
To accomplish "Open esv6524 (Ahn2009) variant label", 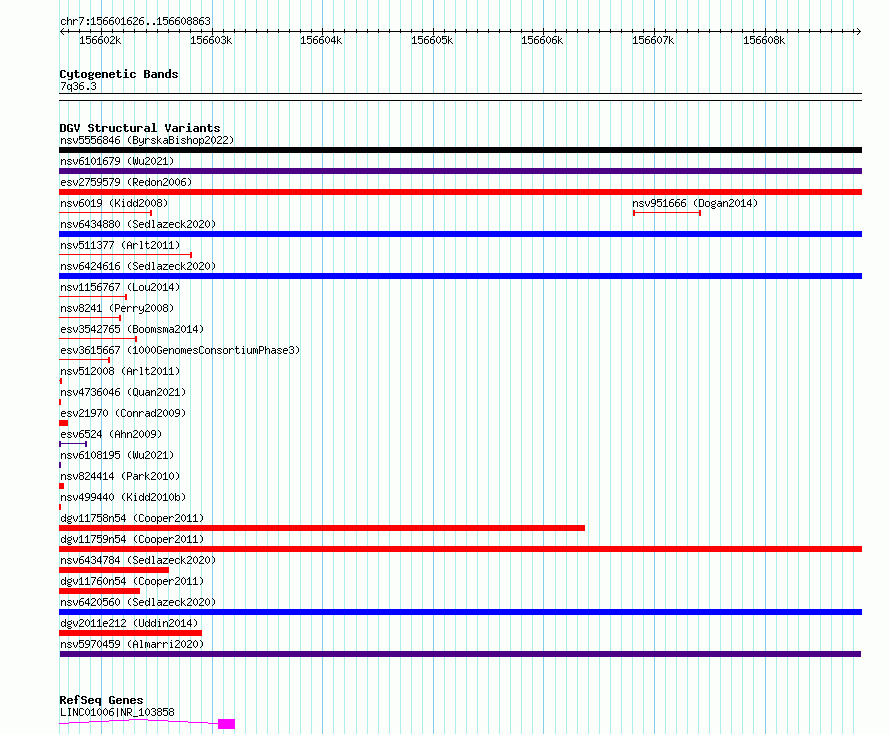I will coord(111,434).
